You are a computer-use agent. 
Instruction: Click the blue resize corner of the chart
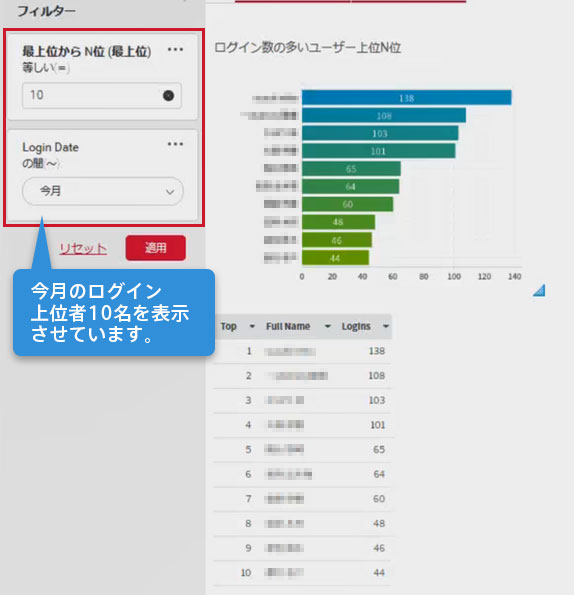[x=539, y=290]
